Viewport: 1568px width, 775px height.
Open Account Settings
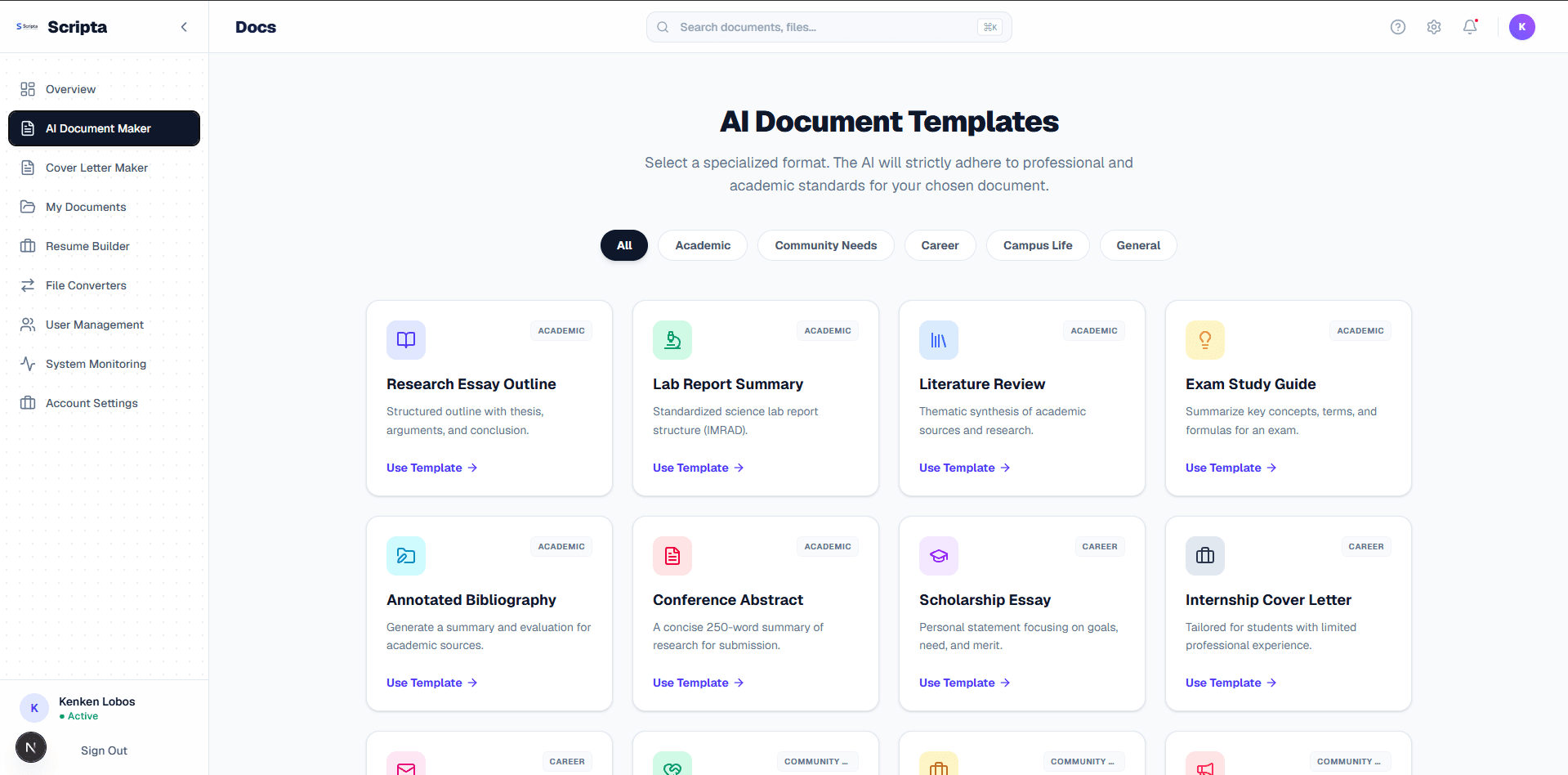(104, 403)
